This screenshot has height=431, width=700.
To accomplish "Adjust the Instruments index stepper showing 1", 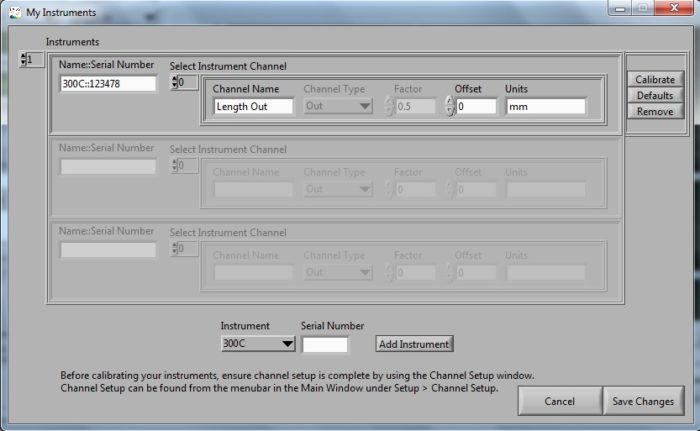I will (23, 59).
